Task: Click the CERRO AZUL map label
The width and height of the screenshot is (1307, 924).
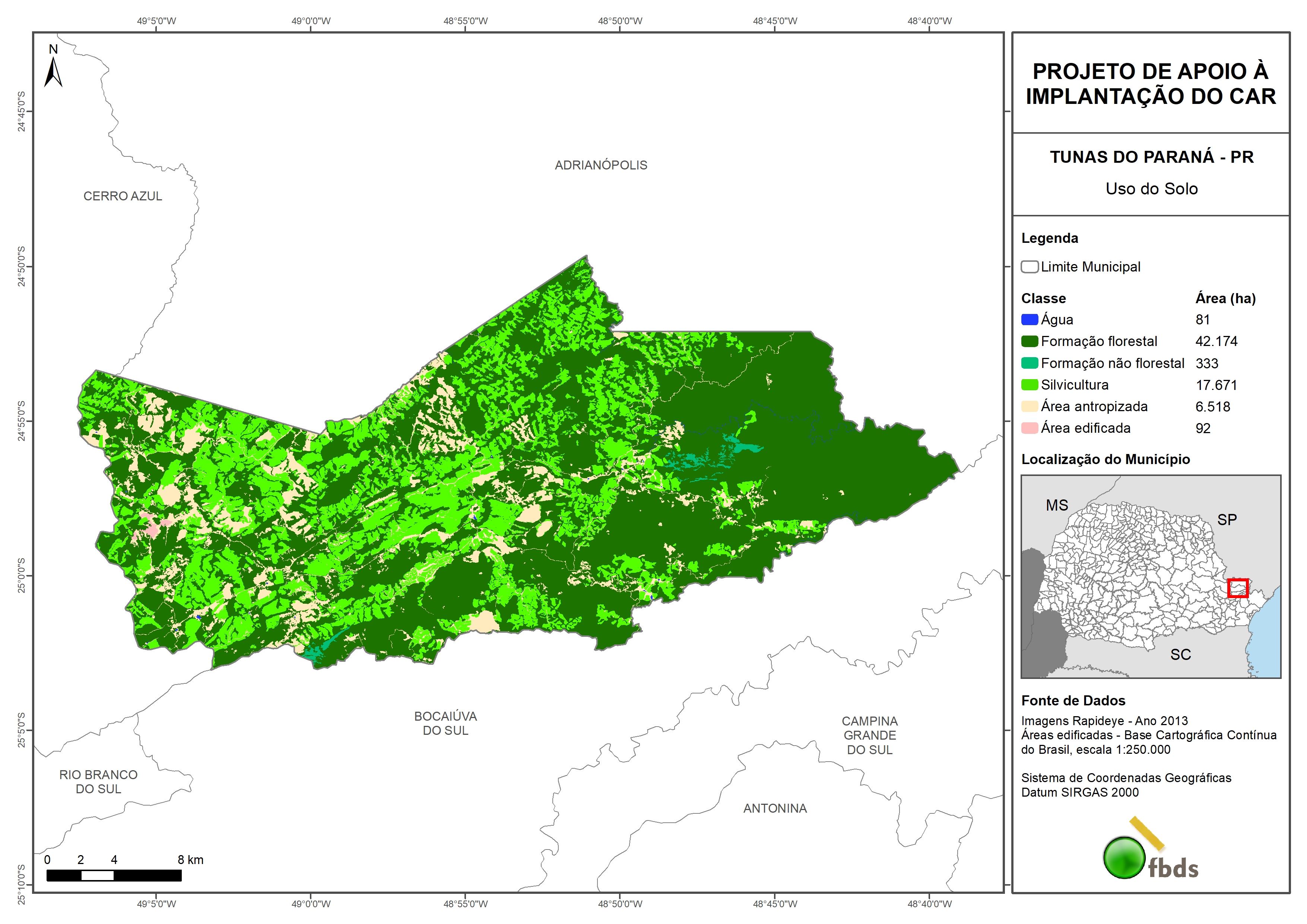Action: 123,196
